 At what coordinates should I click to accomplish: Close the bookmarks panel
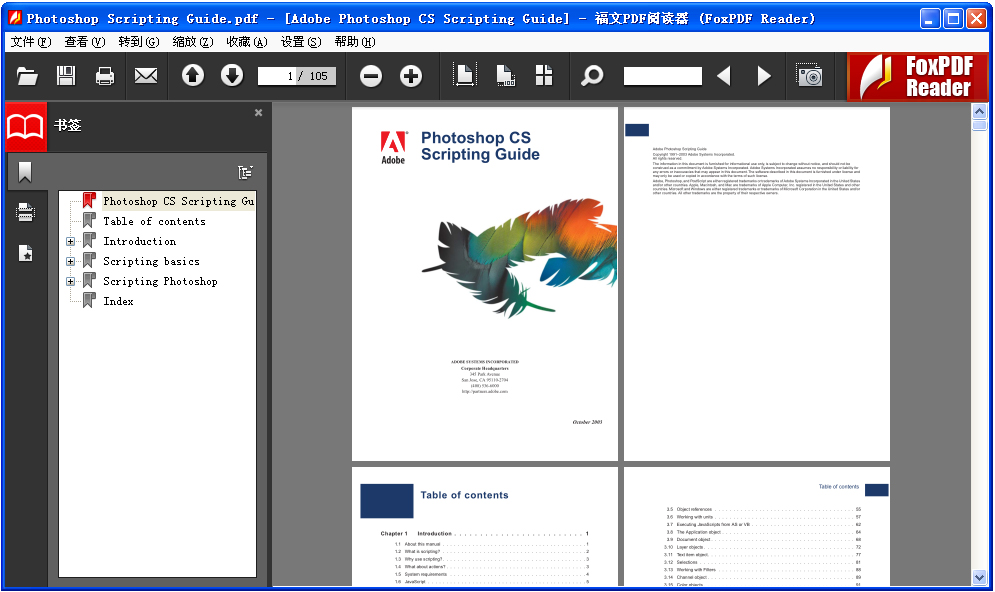click(258, 112)
